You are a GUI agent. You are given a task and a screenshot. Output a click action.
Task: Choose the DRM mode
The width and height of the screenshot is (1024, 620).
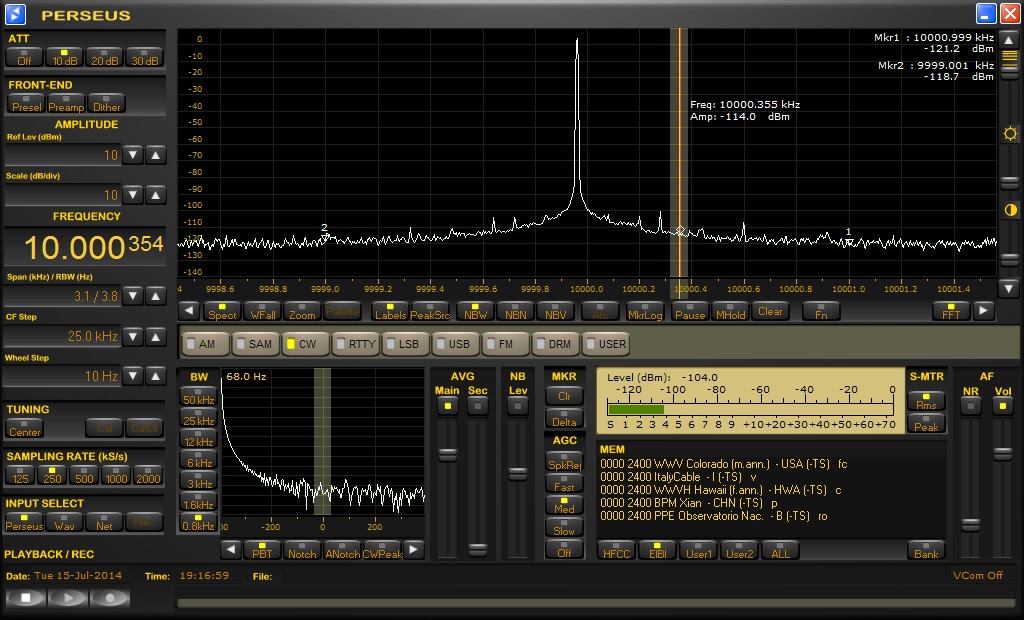coord(554,344)
